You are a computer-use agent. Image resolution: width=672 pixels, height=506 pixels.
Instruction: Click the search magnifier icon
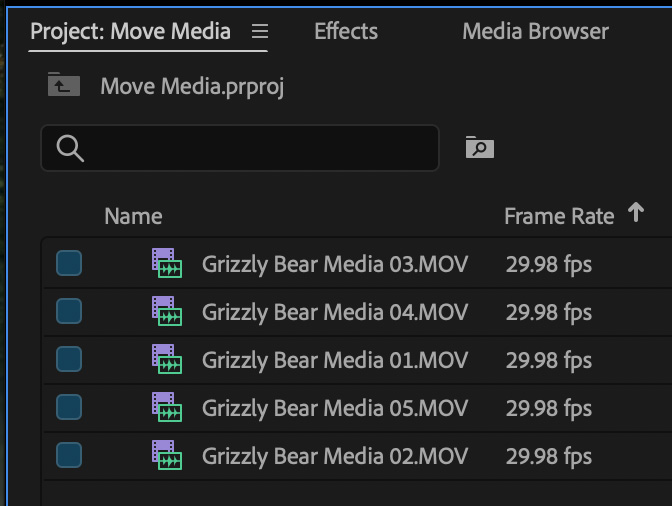tap(70, 148)
